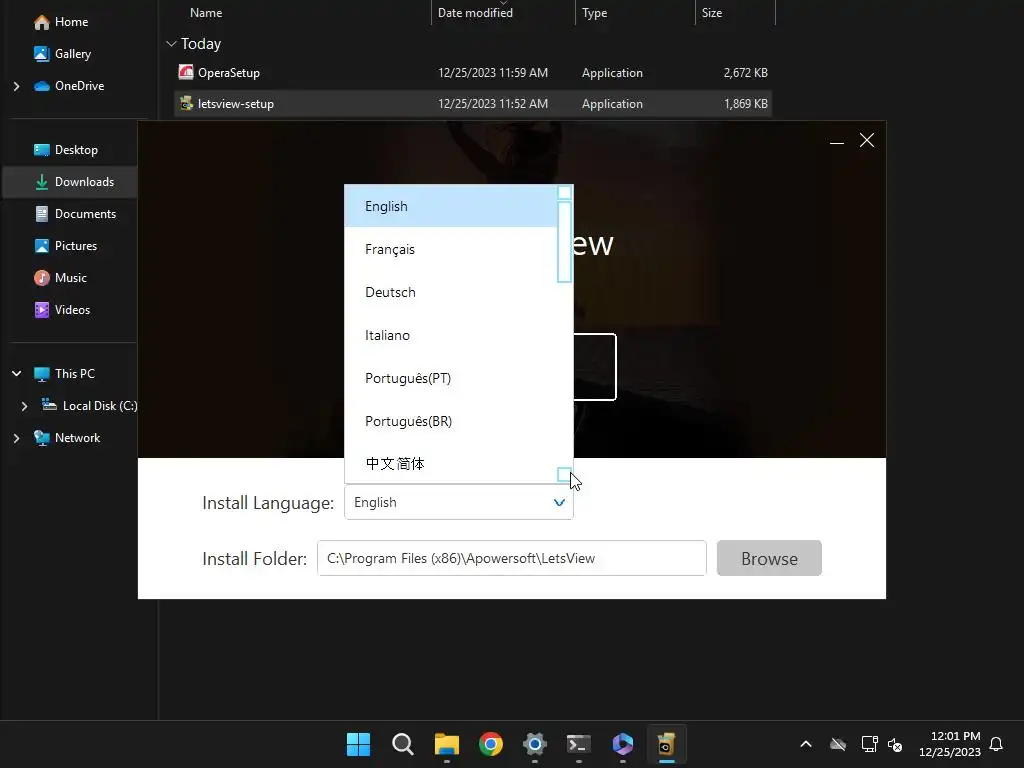Open File Explorer from taskbar

pos(447,744)
